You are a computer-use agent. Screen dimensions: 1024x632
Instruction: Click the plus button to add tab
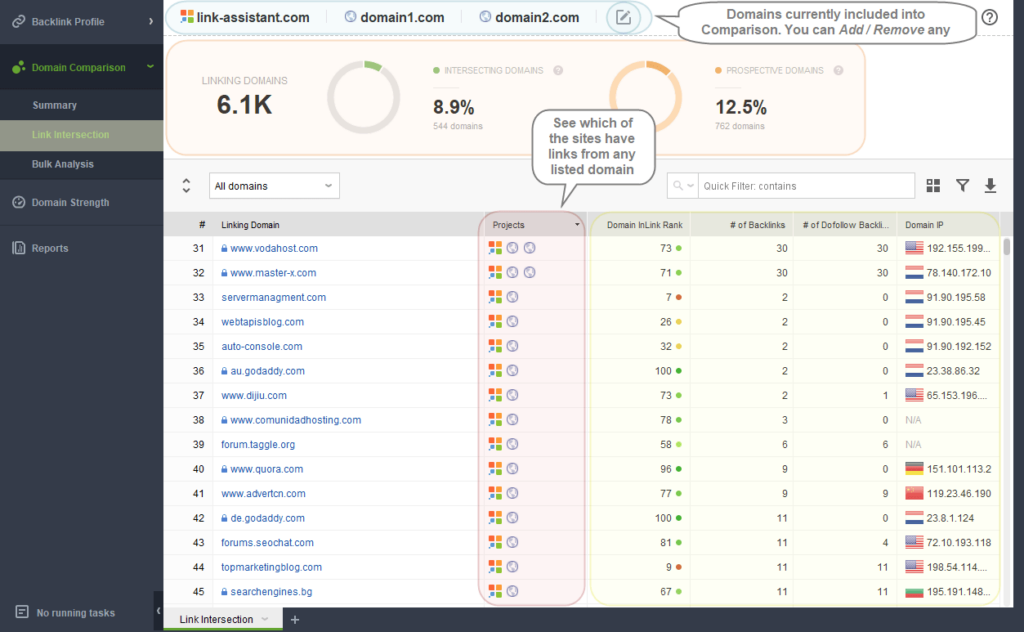point(295,620)
